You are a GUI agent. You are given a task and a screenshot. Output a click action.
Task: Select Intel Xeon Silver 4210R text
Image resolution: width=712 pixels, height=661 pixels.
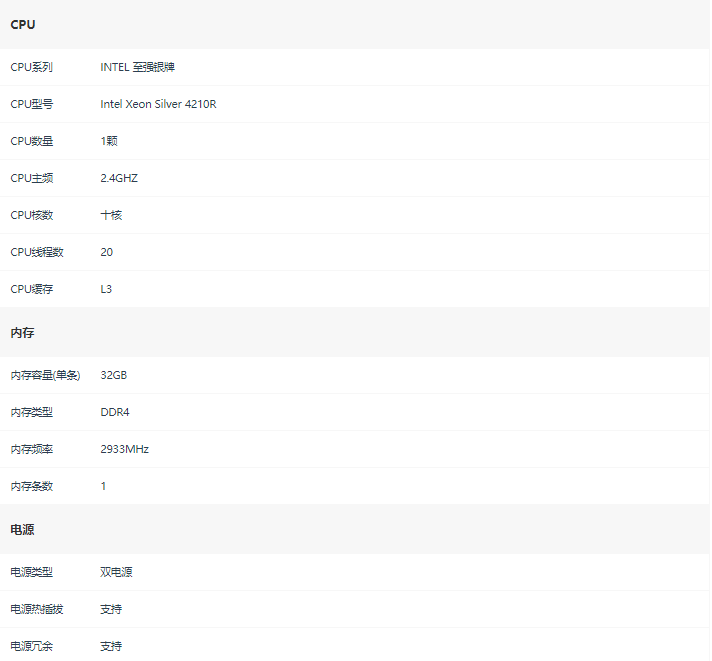[x=158, y=104]
